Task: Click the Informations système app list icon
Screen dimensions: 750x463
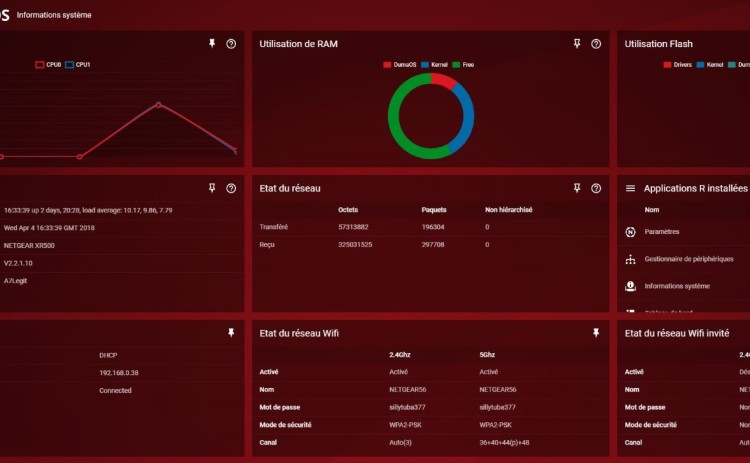Action: [x=630, y=286]
